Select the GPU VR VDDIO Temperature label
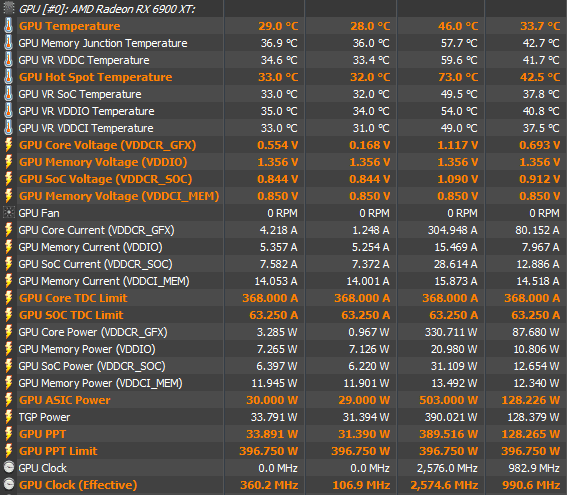The width and height of the screenshot is (567, 495). (x=86, y=111)
